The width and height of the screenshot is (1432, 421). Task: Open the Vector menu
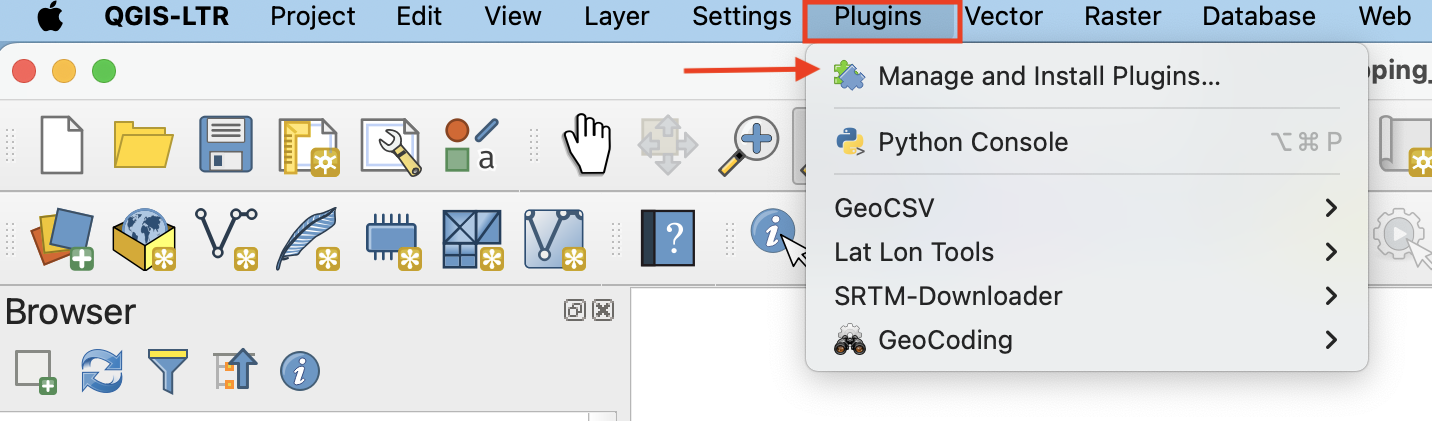tap(1004, 17)
